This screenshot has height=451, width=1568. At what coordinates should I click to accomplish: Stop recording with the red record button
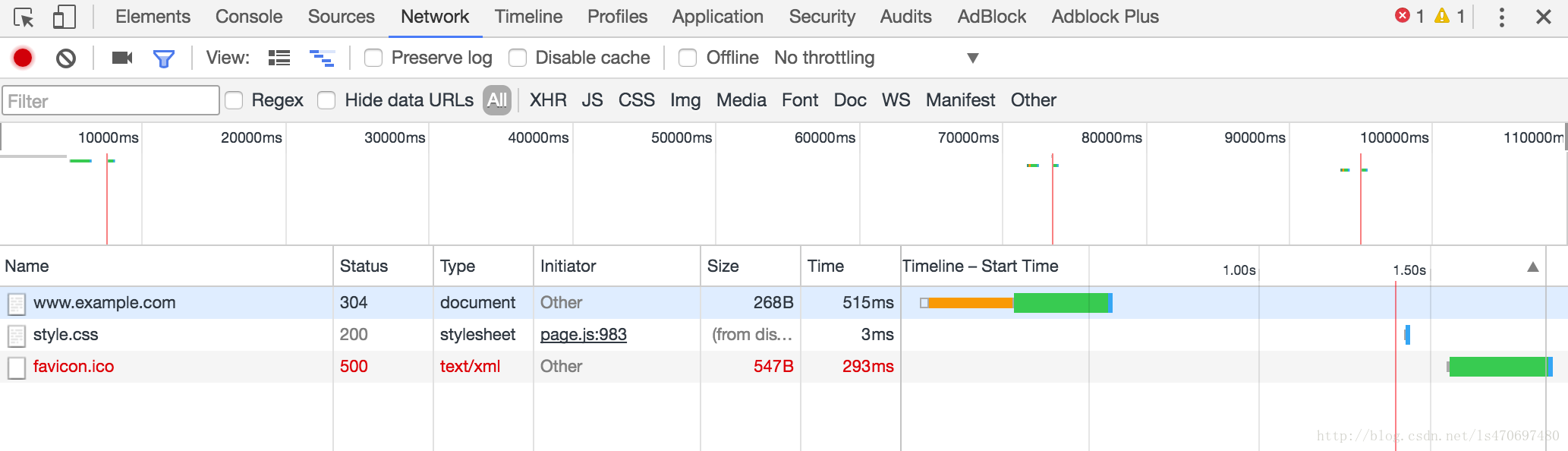pos(23,58)
